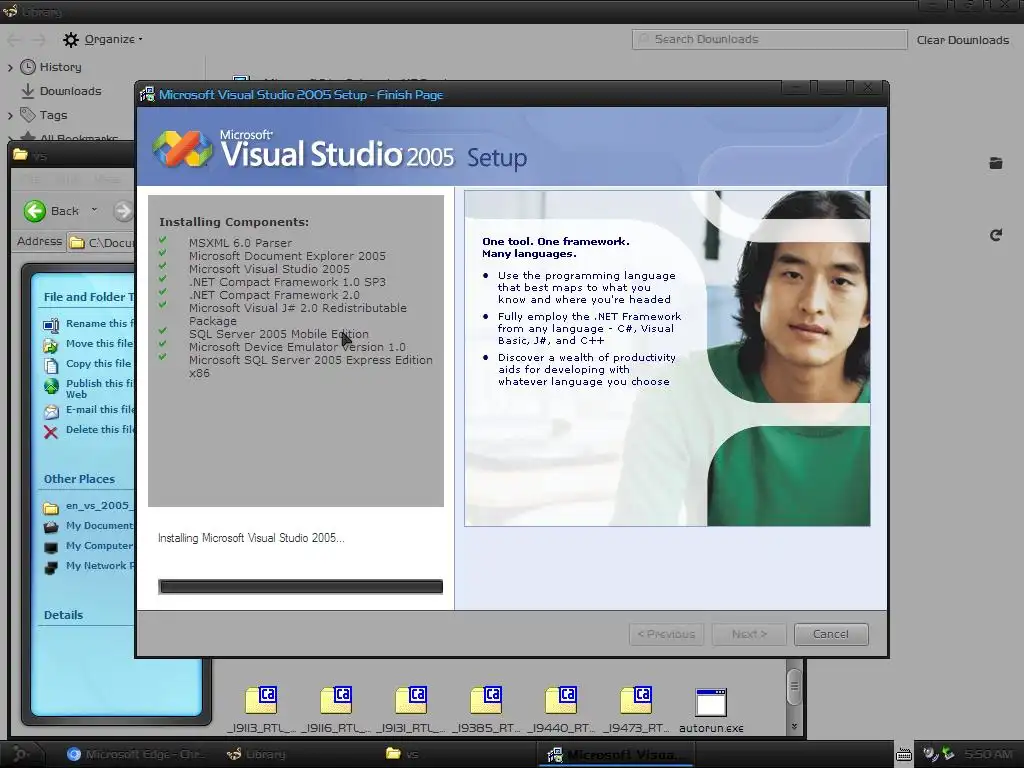Click the Visual Studio 2005 setup logo icon
The width and height of the screenshot is (1024, 768).
pyautogui.click(x=182, y=149)
